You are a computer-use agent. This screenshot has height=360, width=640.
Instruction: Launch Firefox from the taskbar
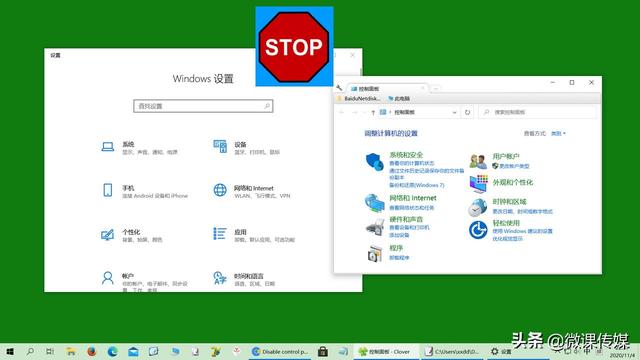(92, 351)
